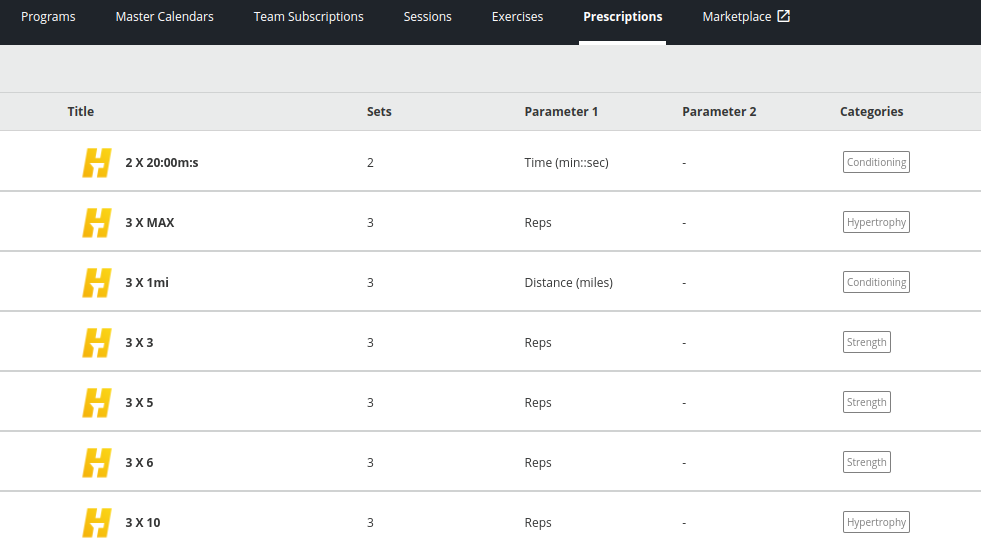The height and width of the screenshot is (549, 981).
Task: Click the logo icon beside 3 X 5
Action: (97, 402)
